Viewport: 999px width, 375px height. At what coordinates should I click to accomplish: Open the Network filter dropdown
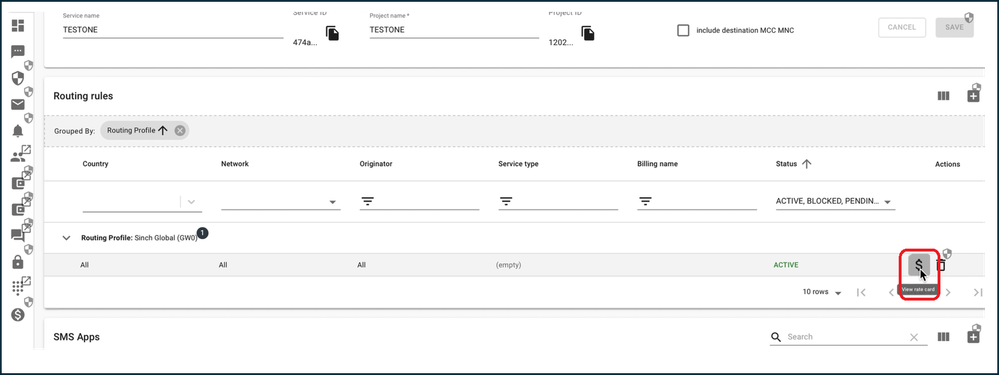(x=280, y=202)
